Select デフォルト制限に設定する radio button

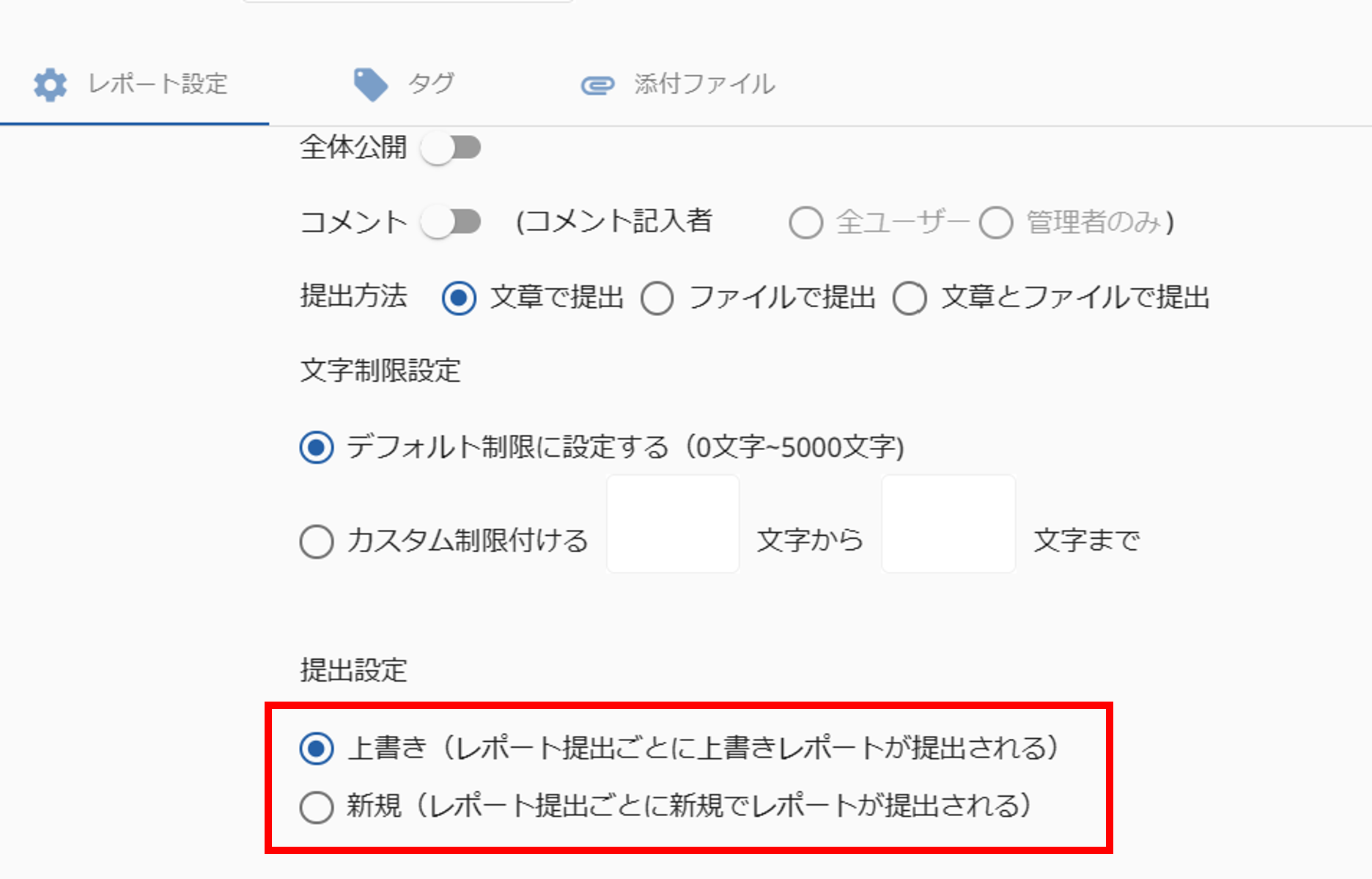317,447
